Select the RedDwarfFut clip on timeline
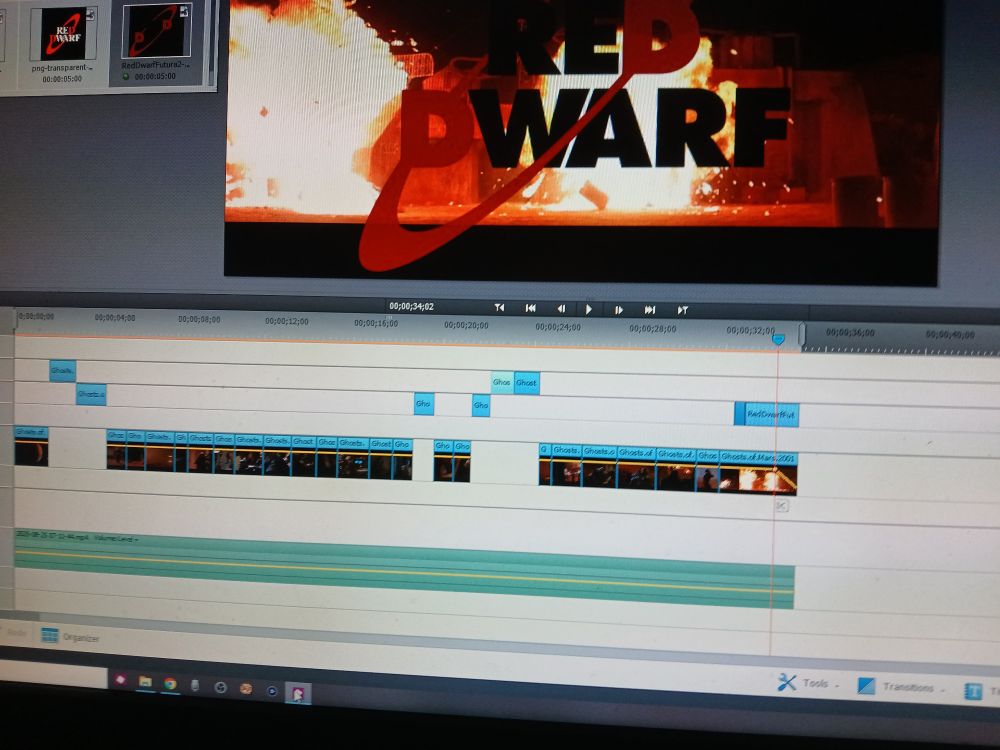Viewport: 1000px width, 750px height. click(767, 415)
